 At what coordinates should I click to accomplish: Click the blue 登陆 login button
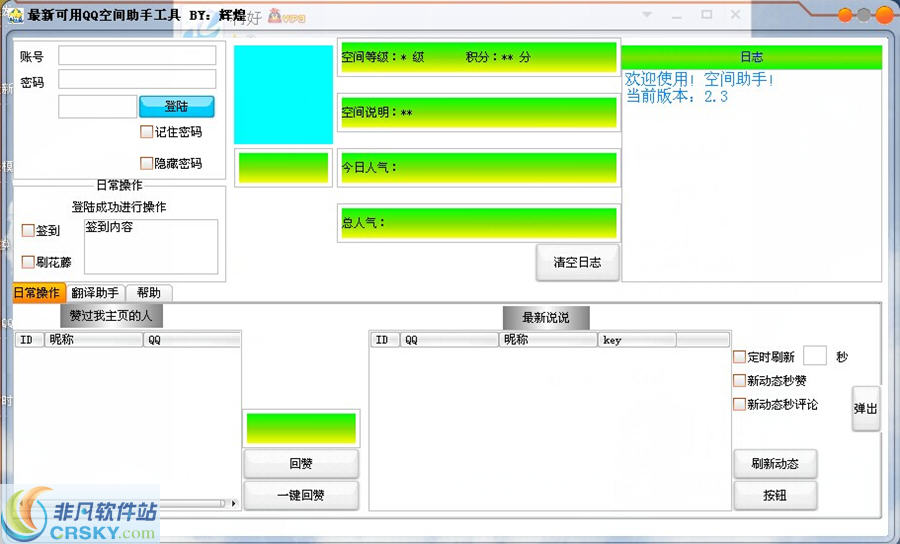click(177, 106)
